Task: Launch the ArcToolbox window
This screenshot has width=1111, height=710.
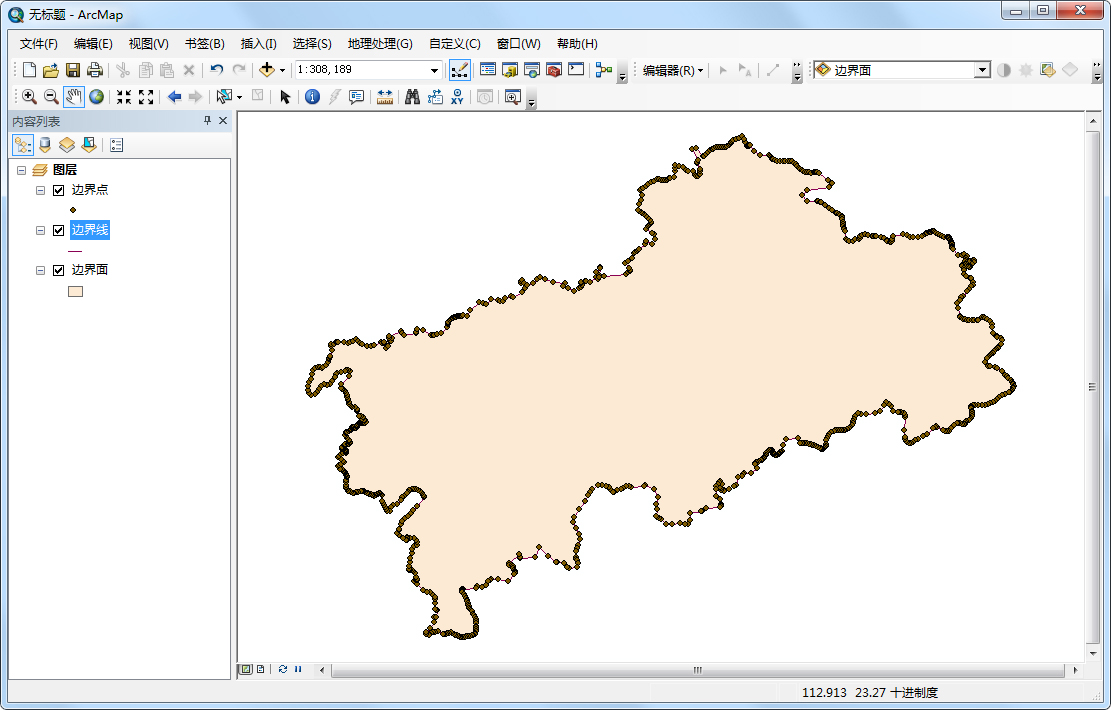Action: coord(552,69)
